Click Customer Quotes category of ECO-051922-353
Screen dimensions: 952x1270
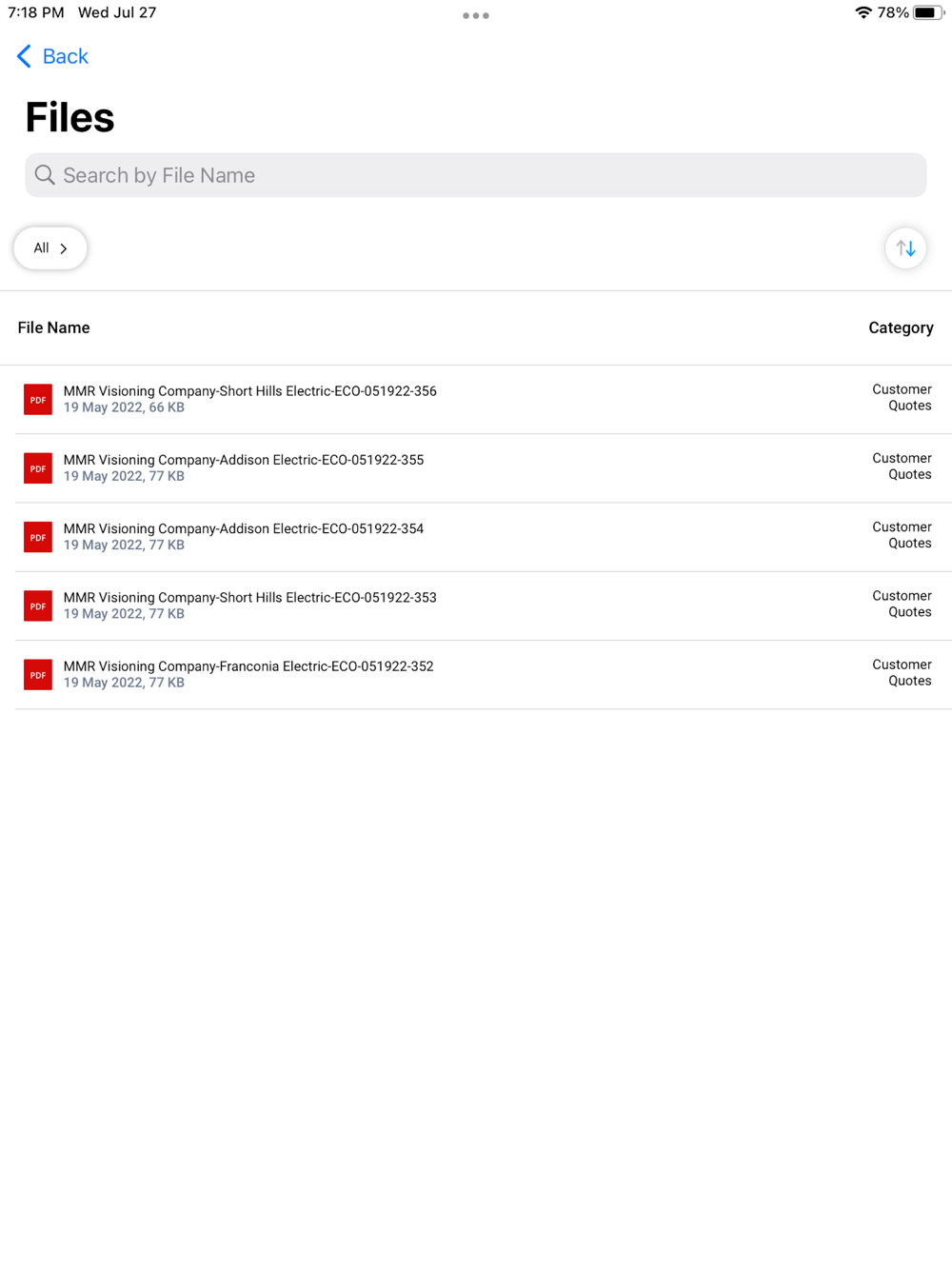(902, 604)
